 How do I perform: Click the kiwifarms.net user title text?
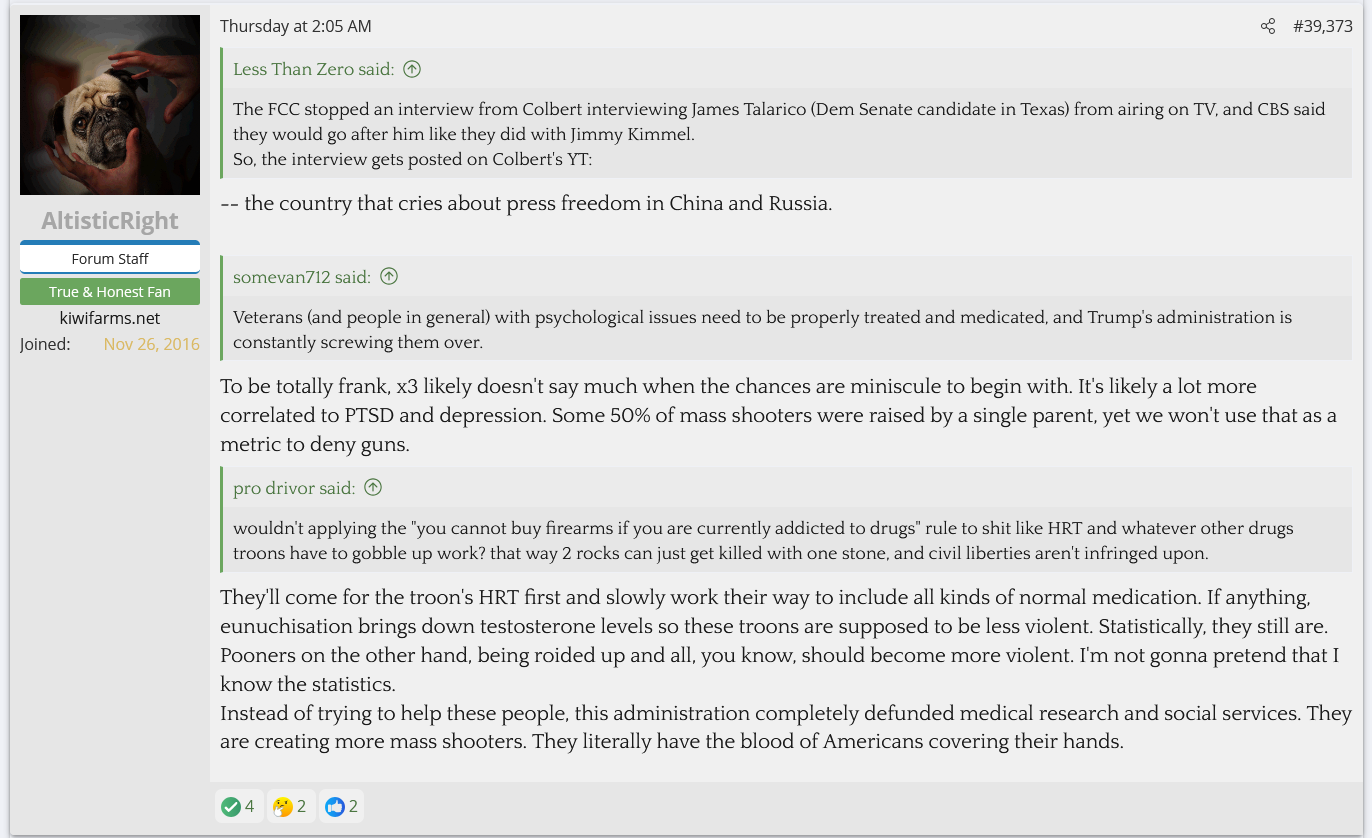(110, 318)
